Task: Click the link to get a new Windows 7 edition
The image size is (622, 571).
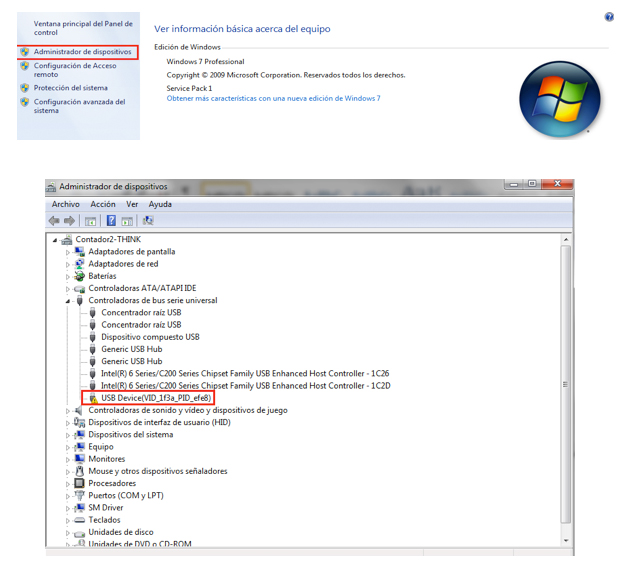Action: (x=273, y=99)
